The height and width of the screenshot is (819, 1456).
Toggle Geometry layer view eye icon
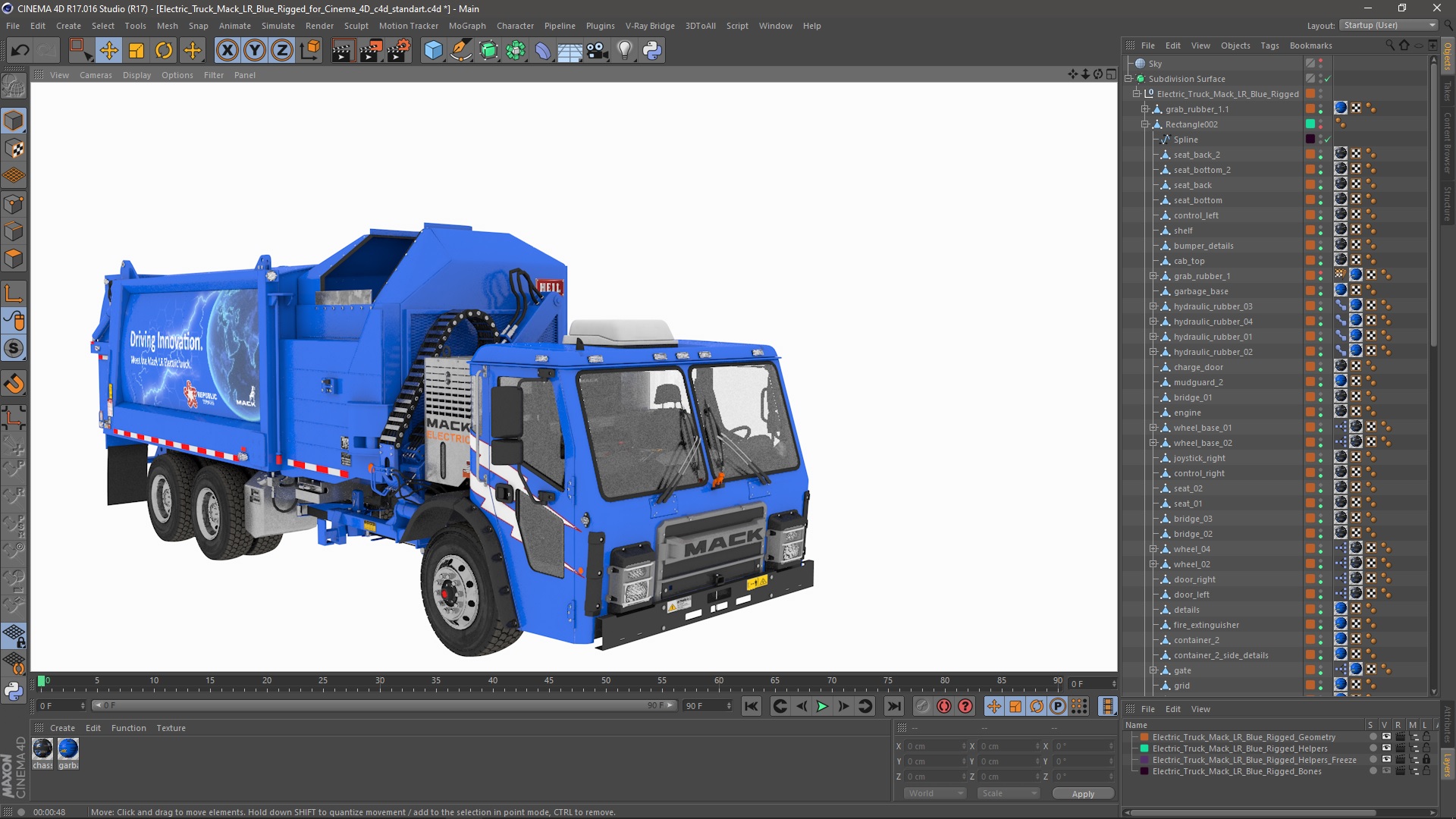tap(1386, 737)
